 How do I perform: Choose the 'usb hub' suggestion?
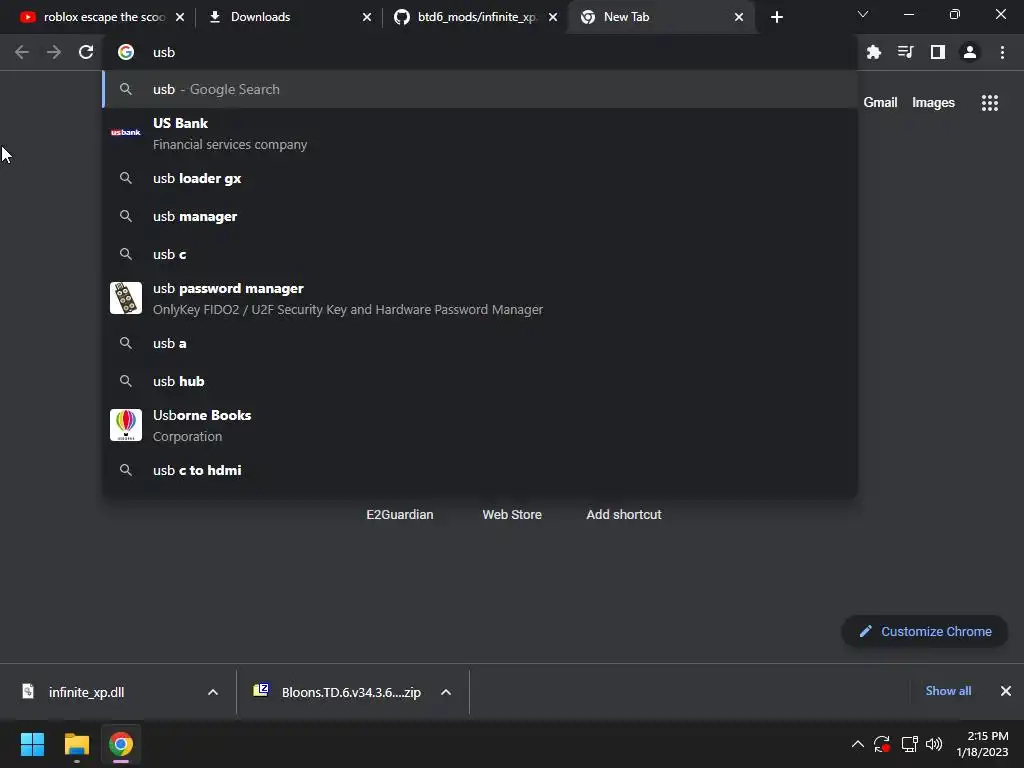tap(480, 381)
